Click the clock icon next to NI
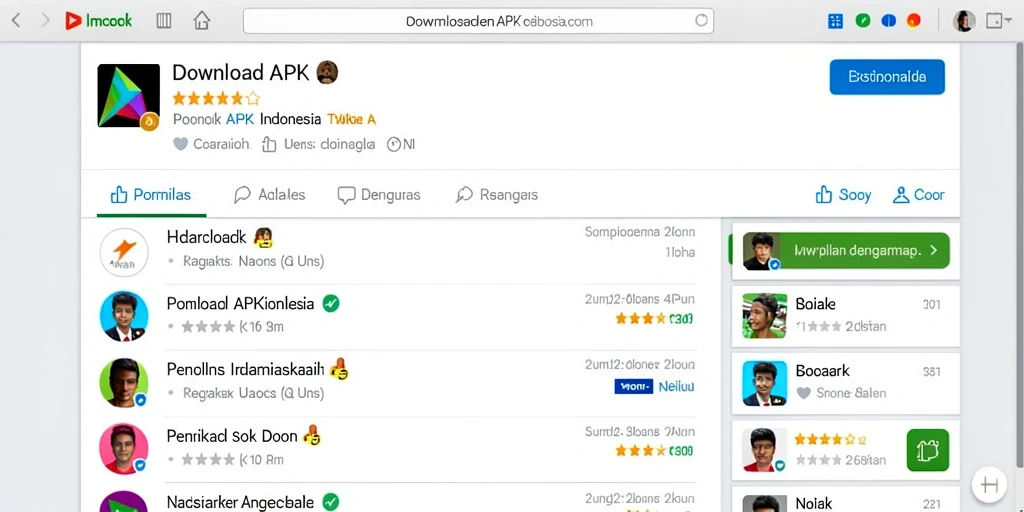Image resolution: width=1024 pixels, height=512 pixels. (394, 144)
